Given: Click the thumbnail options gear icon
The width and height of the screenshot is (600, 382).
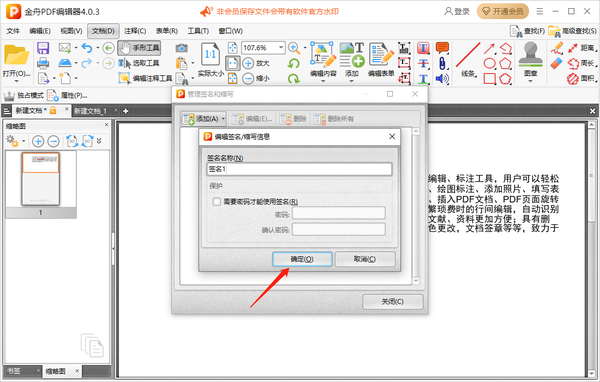Looking at the screenshot, I should tap(12, 141).
